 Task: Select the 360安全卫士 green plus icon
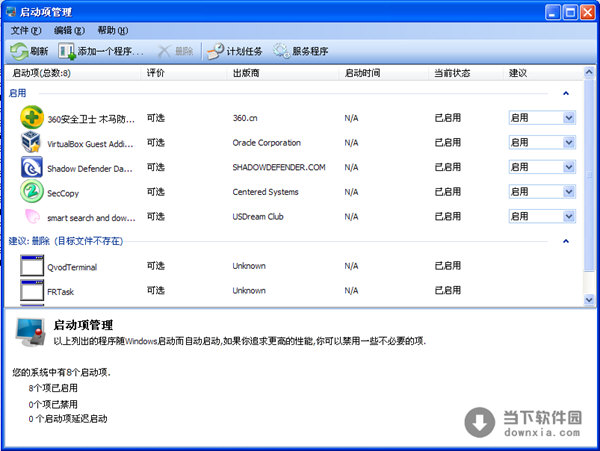coord(32,117)
